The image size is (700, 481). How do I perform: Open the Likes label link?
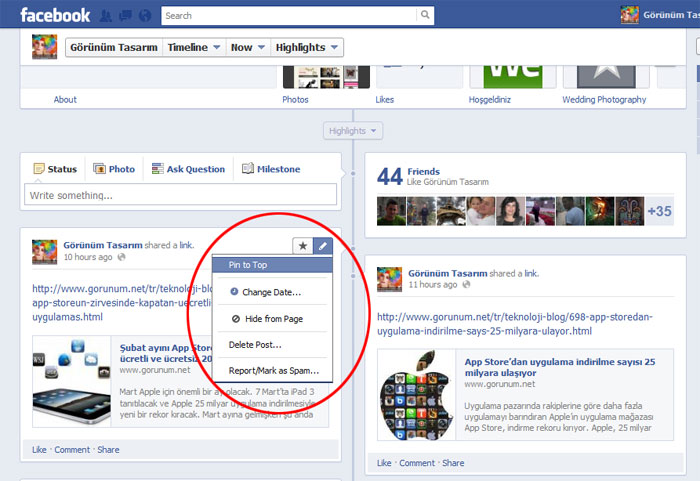click(x=384, y=100)
